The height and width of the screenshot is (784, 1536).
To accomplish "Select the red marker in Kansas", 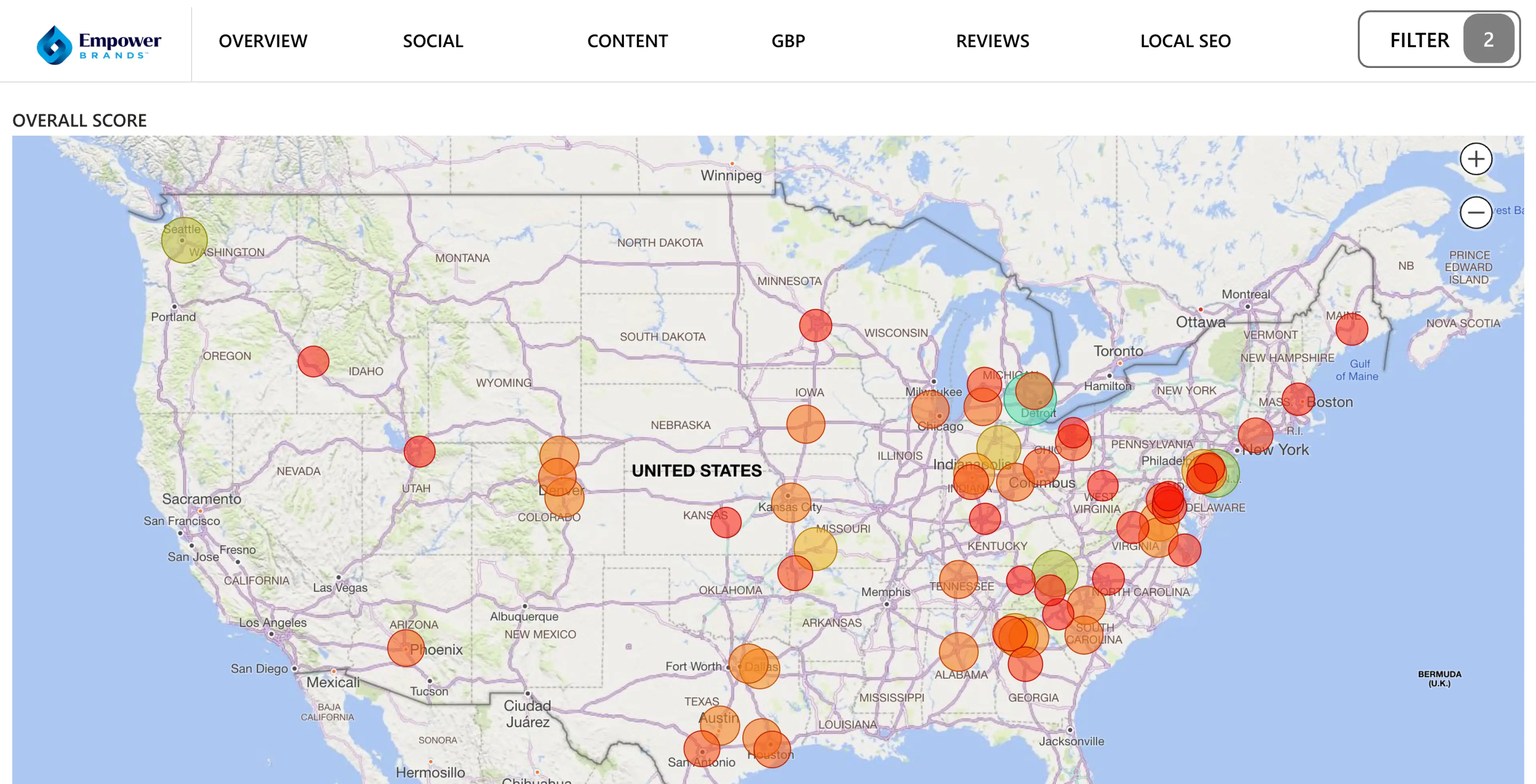I will [x=726, y=522].
